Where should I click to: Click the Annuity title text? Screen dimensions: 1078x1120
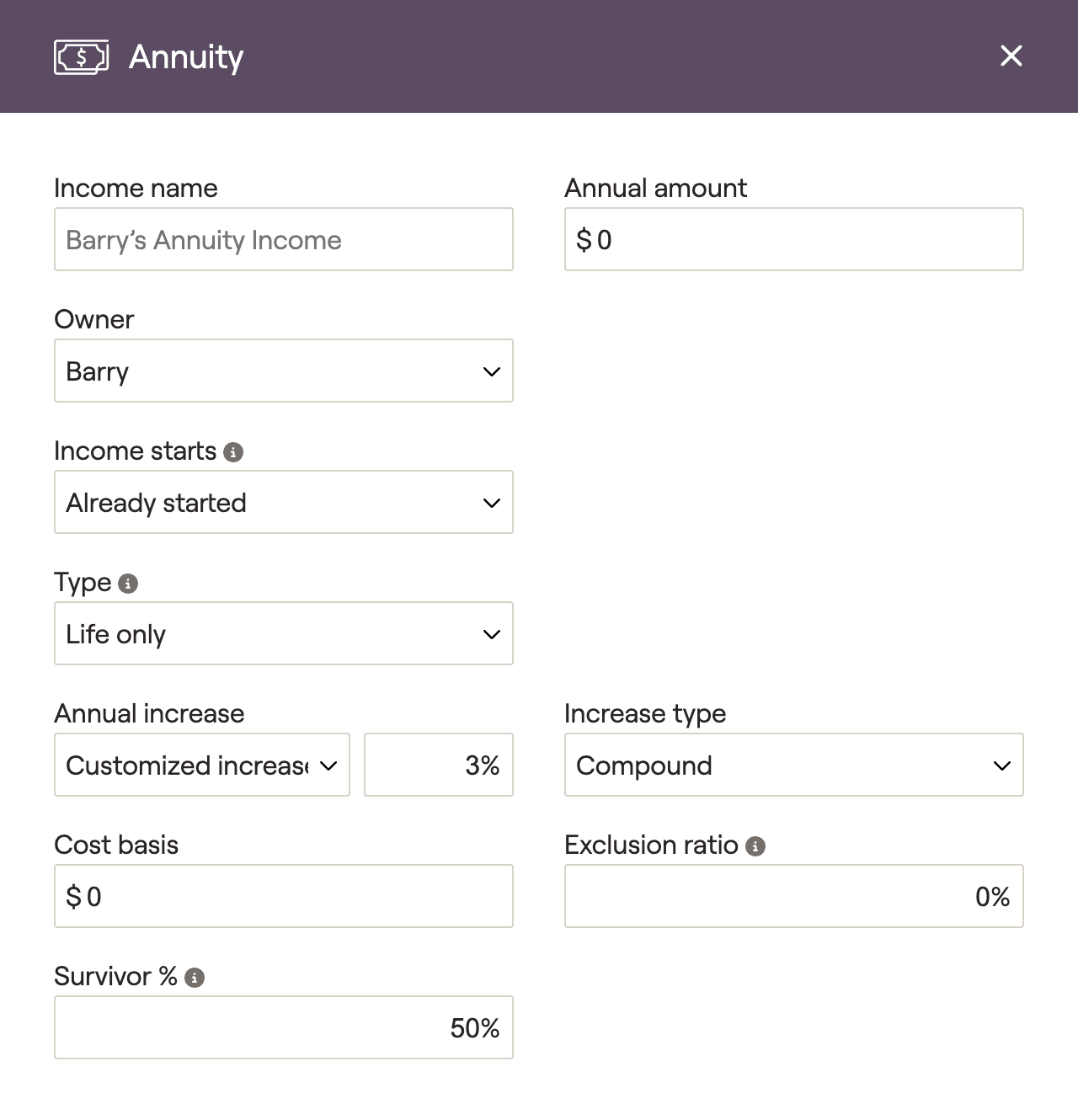coord(186,57)
